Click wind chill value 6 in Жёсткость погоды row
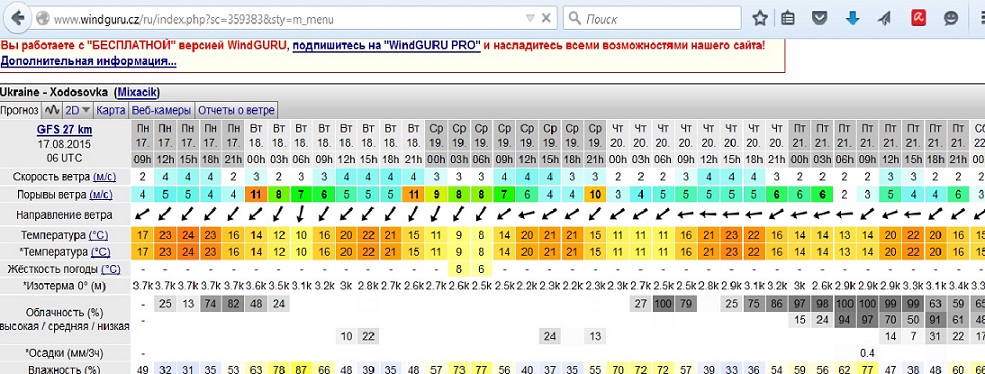This screenshot has width=985, height=374. click(x=482, y=269)
